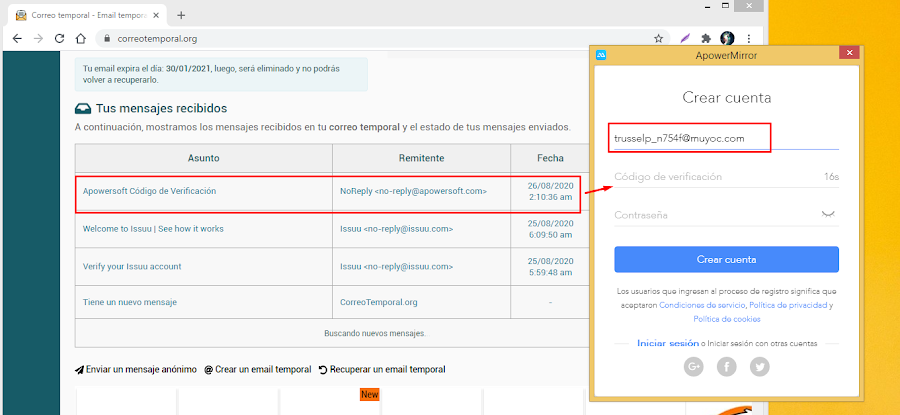Image resolution: width=900 pixels, height=415 pixels.
Task: Open the Chrome profile avatar
Action: click(x=727, y=38)
